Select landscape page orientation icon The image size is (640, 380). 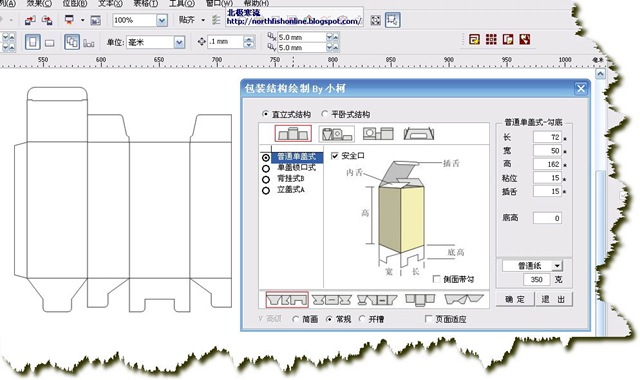50,43
